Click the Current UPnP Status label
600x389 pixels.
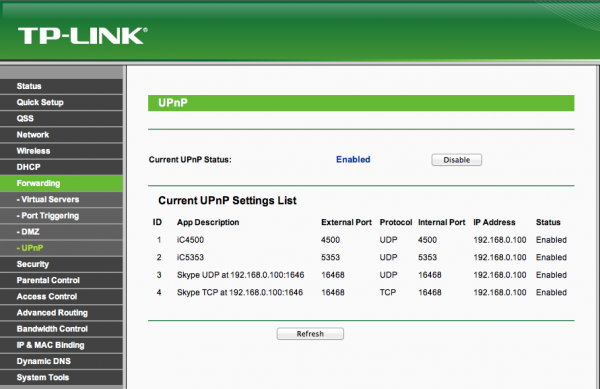pos(190,160)
